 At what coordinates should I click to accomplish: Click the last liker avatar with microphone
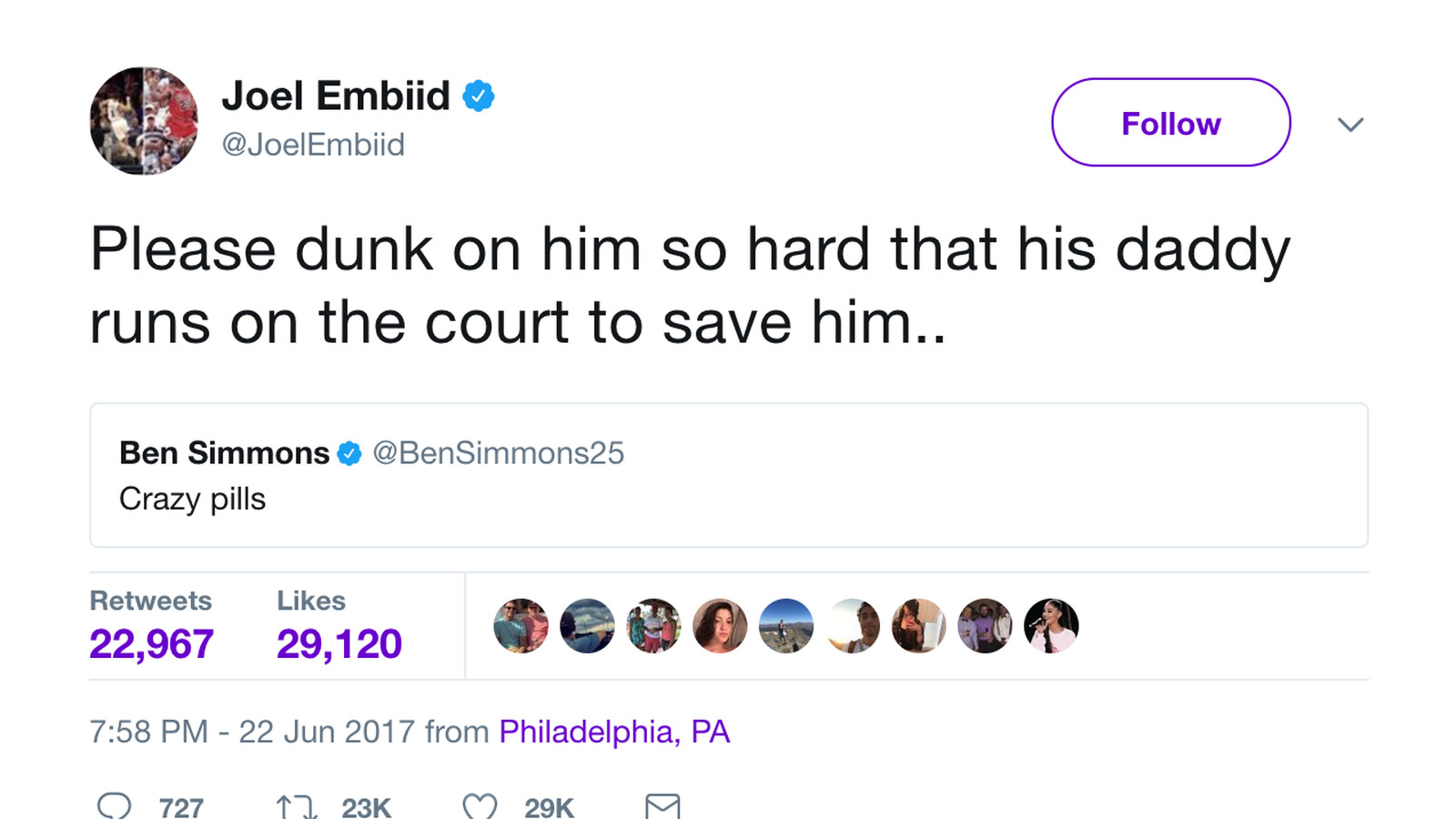1051,626
